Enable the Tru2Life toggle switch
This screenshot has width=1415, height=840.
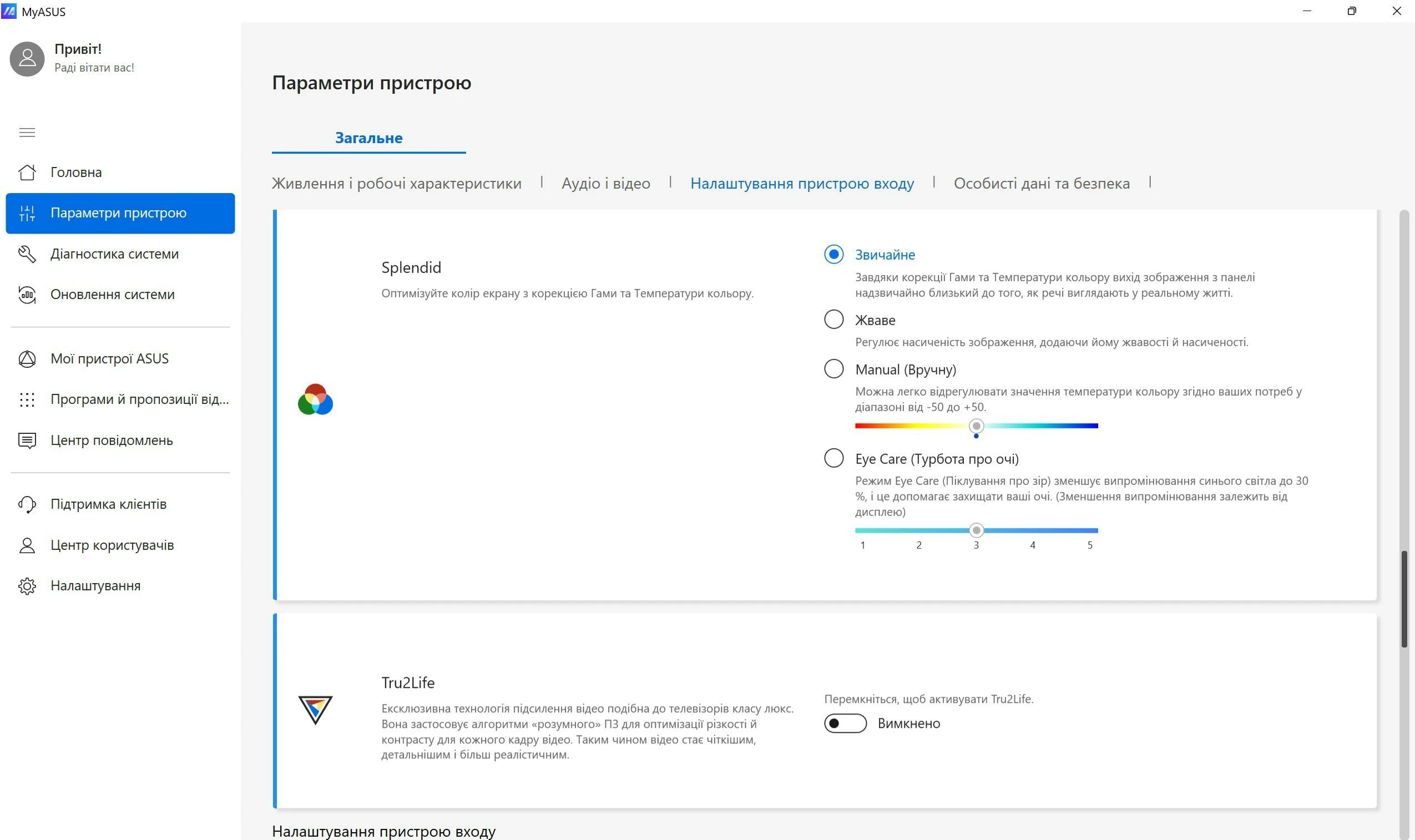point(845,723)
